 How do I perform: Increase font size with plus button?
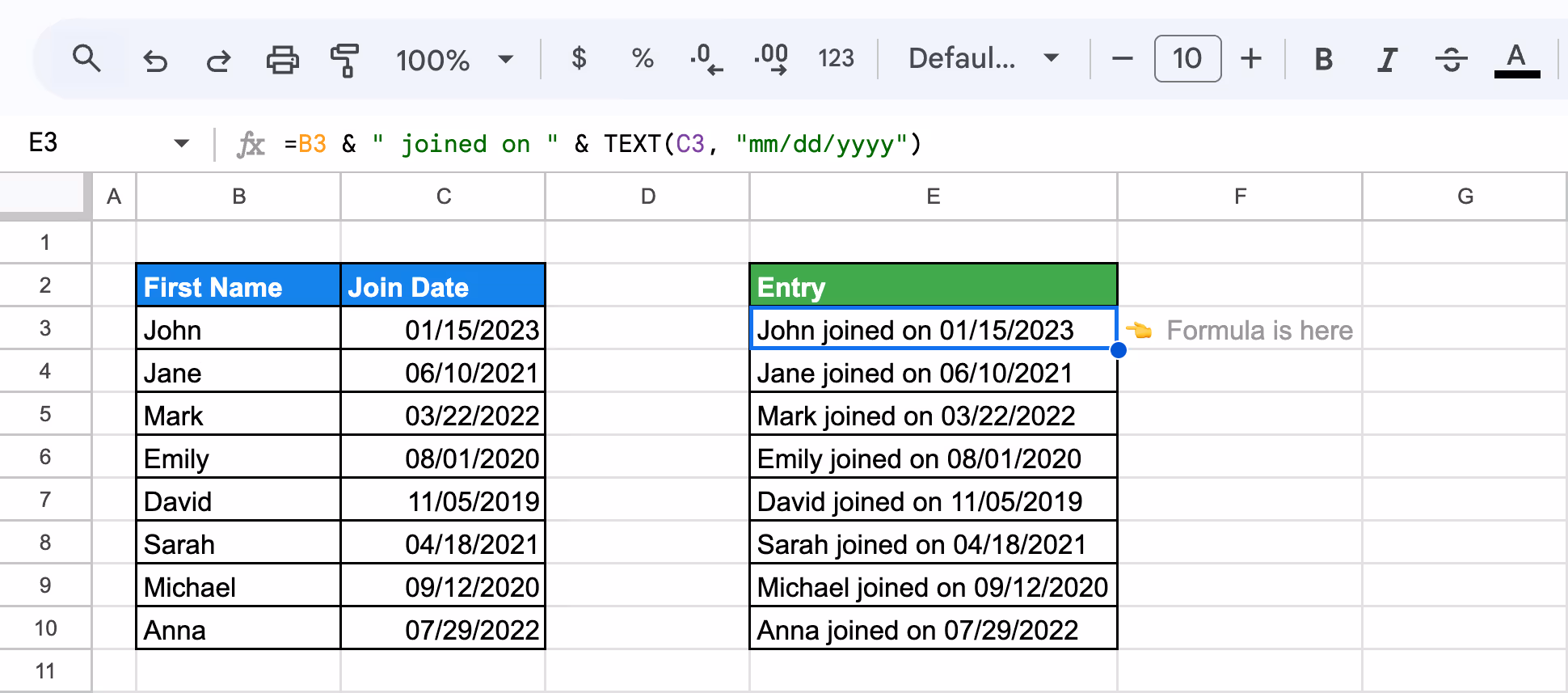1251,59
